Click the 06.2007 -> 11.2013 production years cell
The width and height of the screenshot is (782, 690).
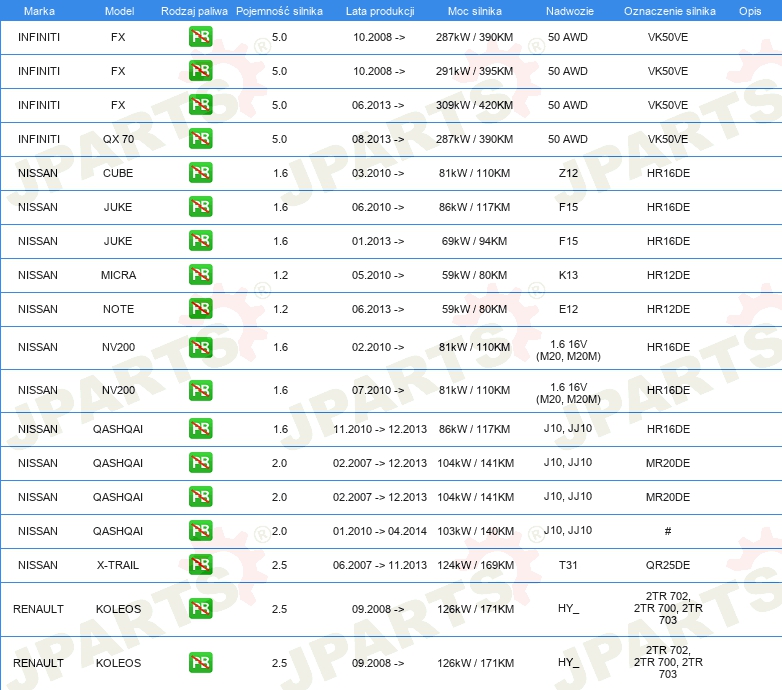(380, 565)
